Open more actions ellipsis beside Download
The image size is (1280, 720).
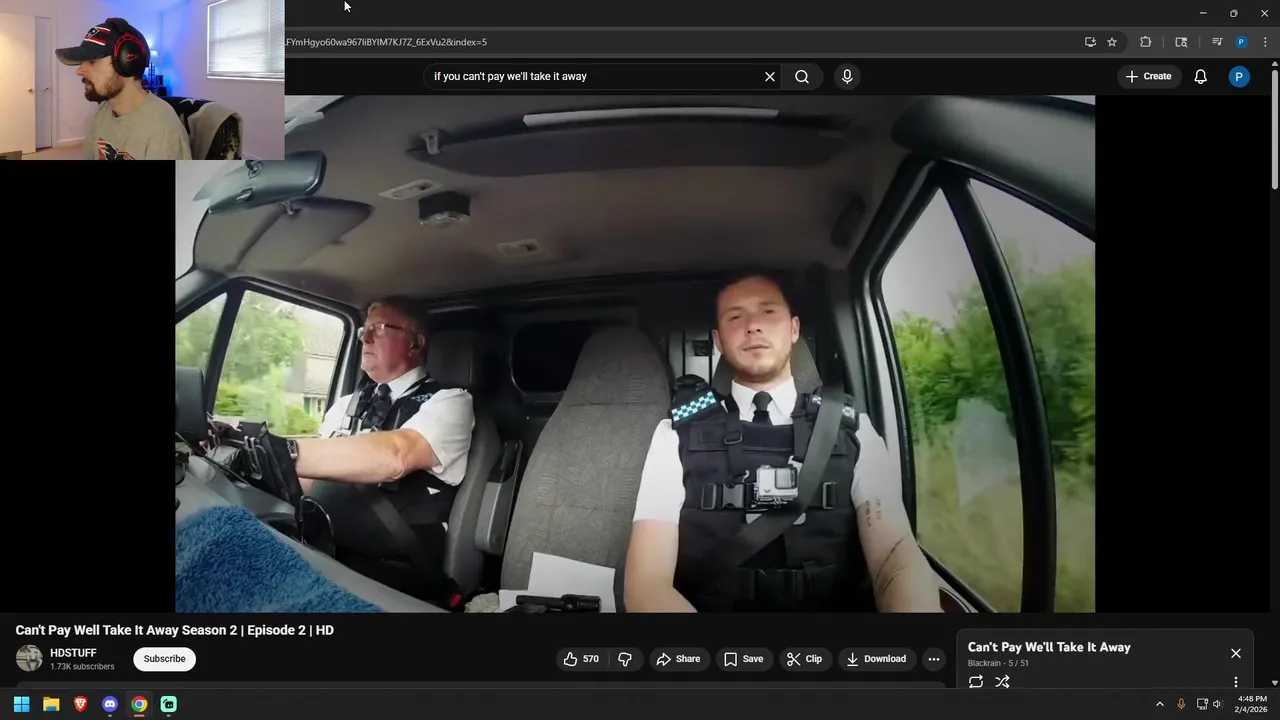coord(934,659)
